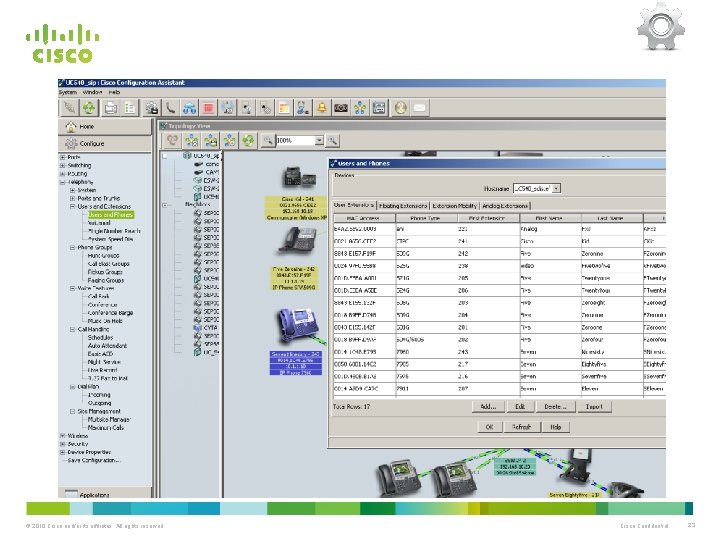Select the row with last name Zeronine
This screenshot has width=720, height=540.
tap(499, 253)
